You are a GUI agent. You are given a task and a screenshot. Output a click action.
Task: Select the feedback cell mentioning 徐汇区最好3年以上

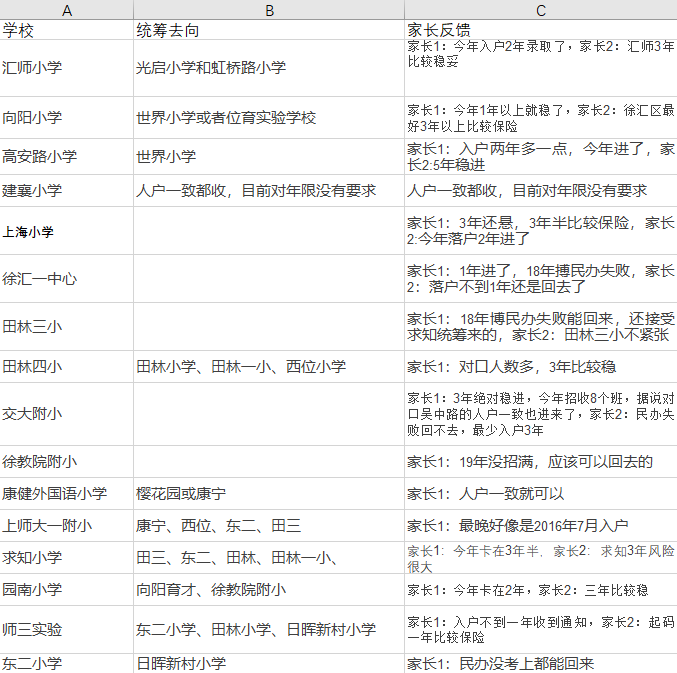[541, 118]
